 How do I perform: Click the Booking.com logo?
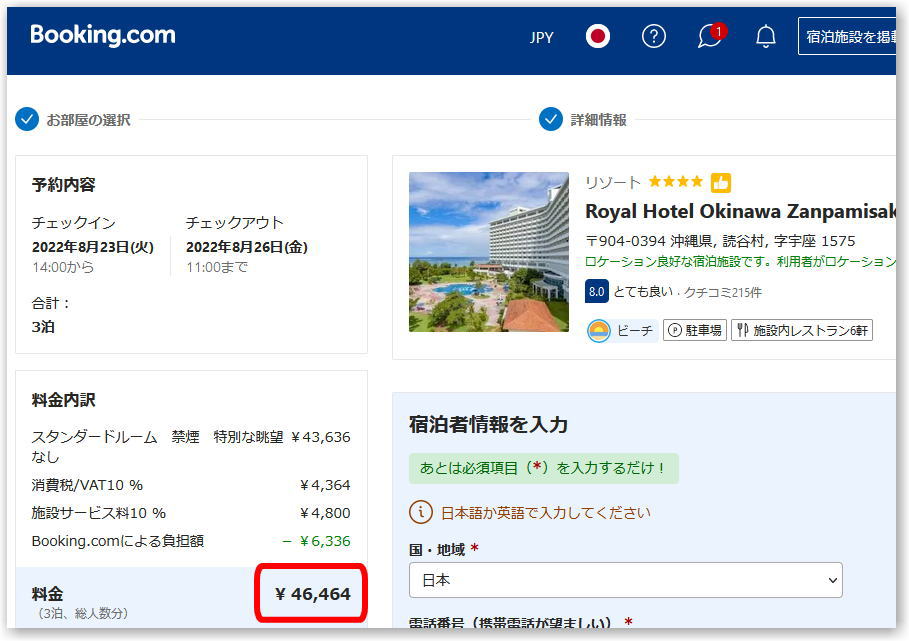103,35
